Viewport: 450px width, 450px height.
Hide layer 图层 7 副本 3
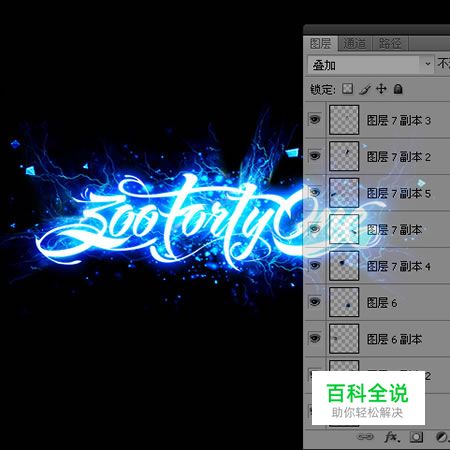coord(315,119)
